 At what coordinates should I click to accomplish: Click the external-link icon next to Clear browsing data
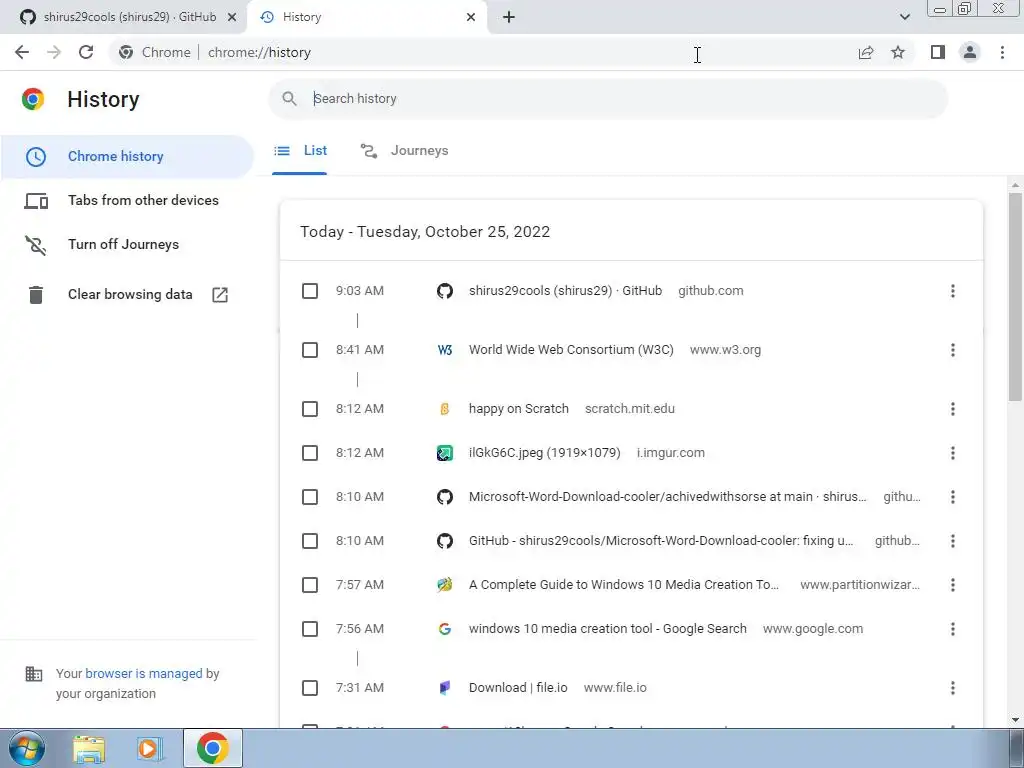point(220,295)
